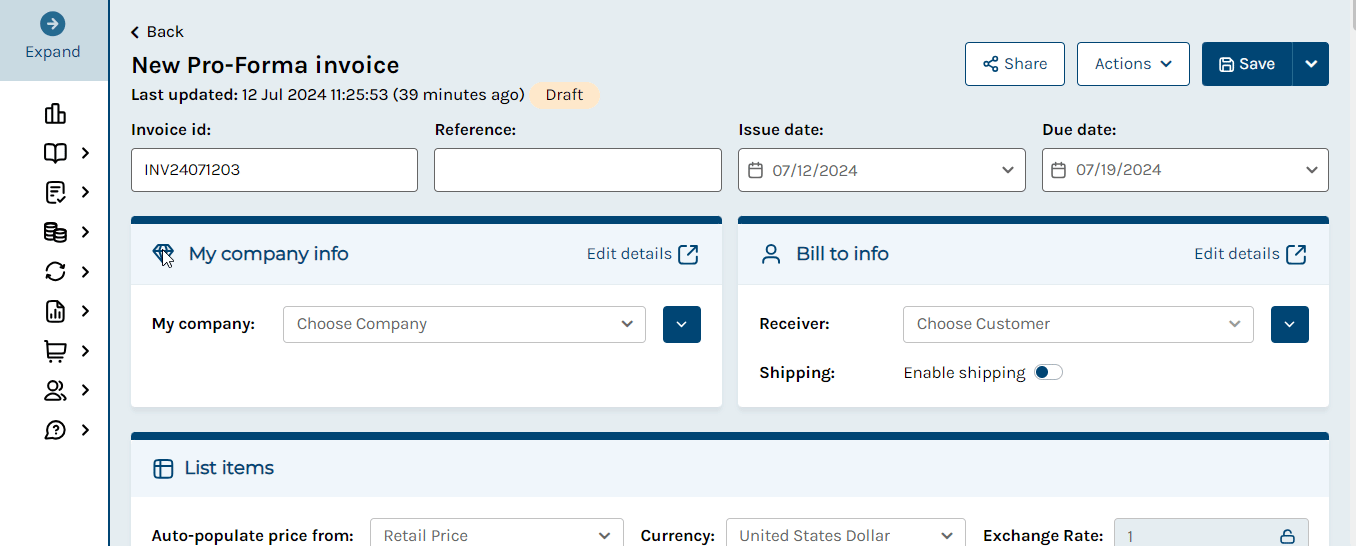The image size is (1356, 546).
Task: Click the Share button
Action: tap(1015, 64)
